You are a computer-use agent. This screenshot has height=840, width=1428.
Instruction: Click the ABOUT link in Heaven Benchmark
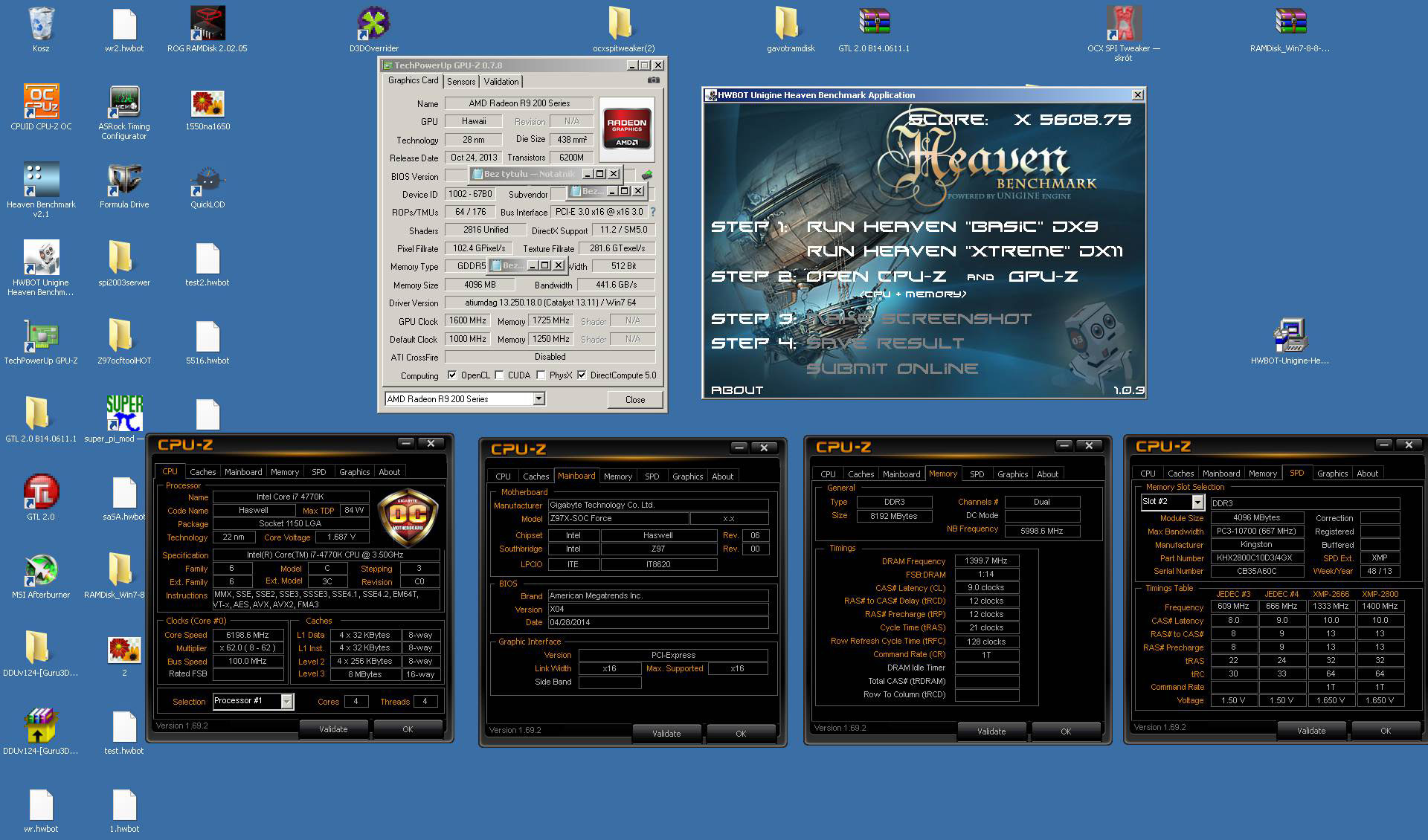click(736, 390)
